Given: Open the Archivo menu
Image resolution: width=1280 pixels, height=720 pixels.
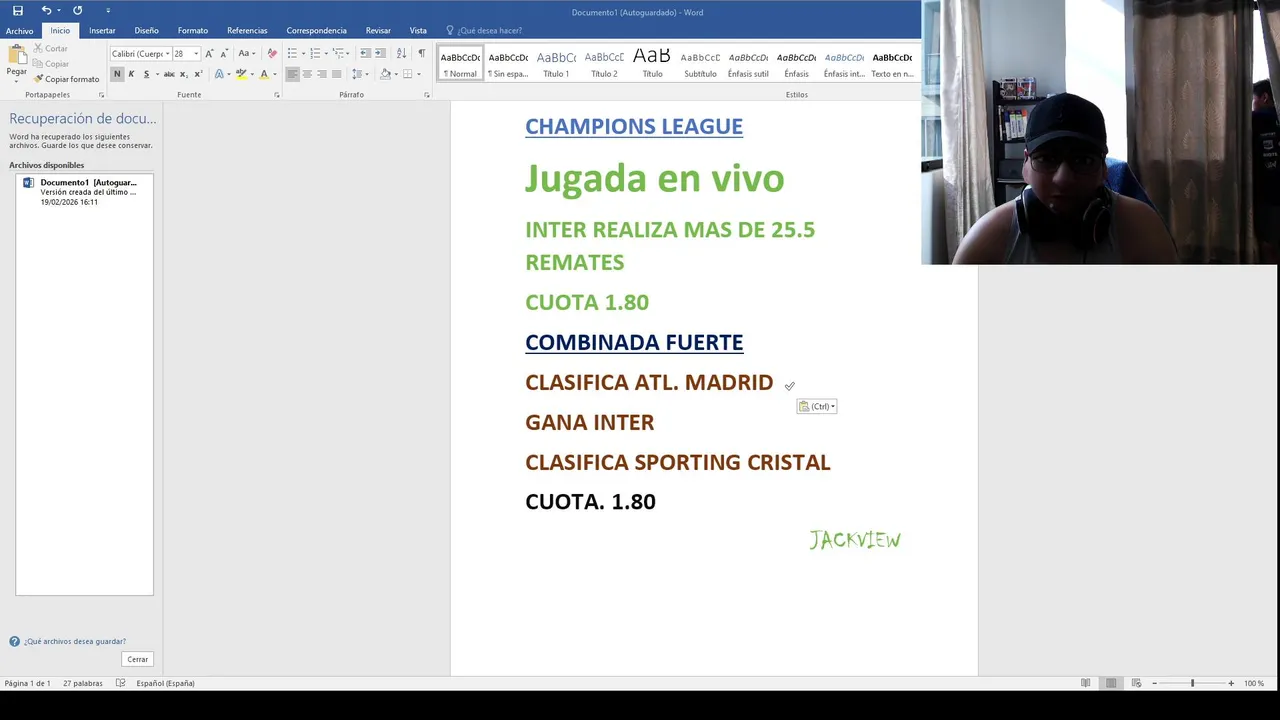Looking at the screenshot, I should [x=19, y=31].
